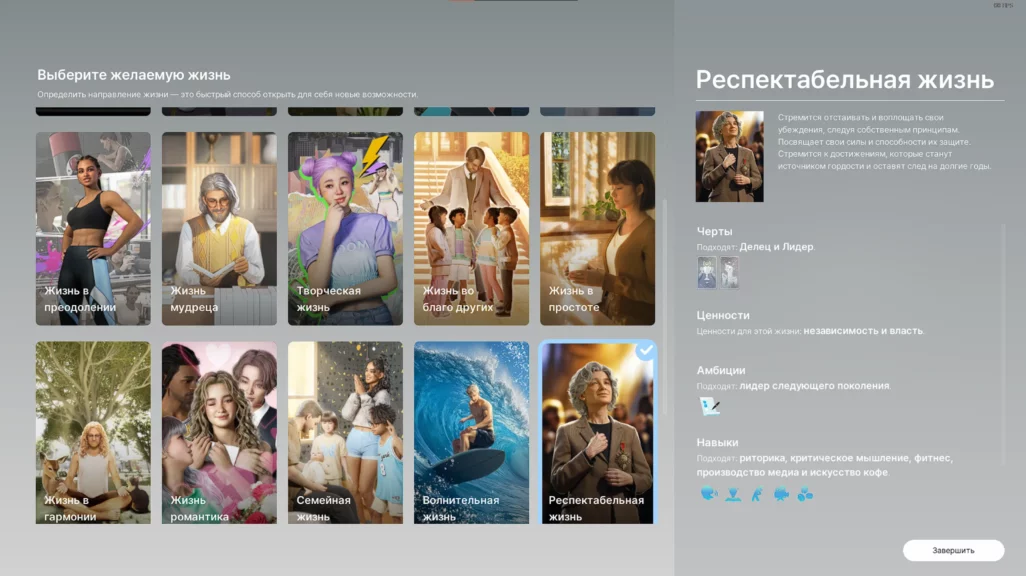
Task: Click the life cards list scrollbar
Action: pyautogui.click(x=664, y=300)
